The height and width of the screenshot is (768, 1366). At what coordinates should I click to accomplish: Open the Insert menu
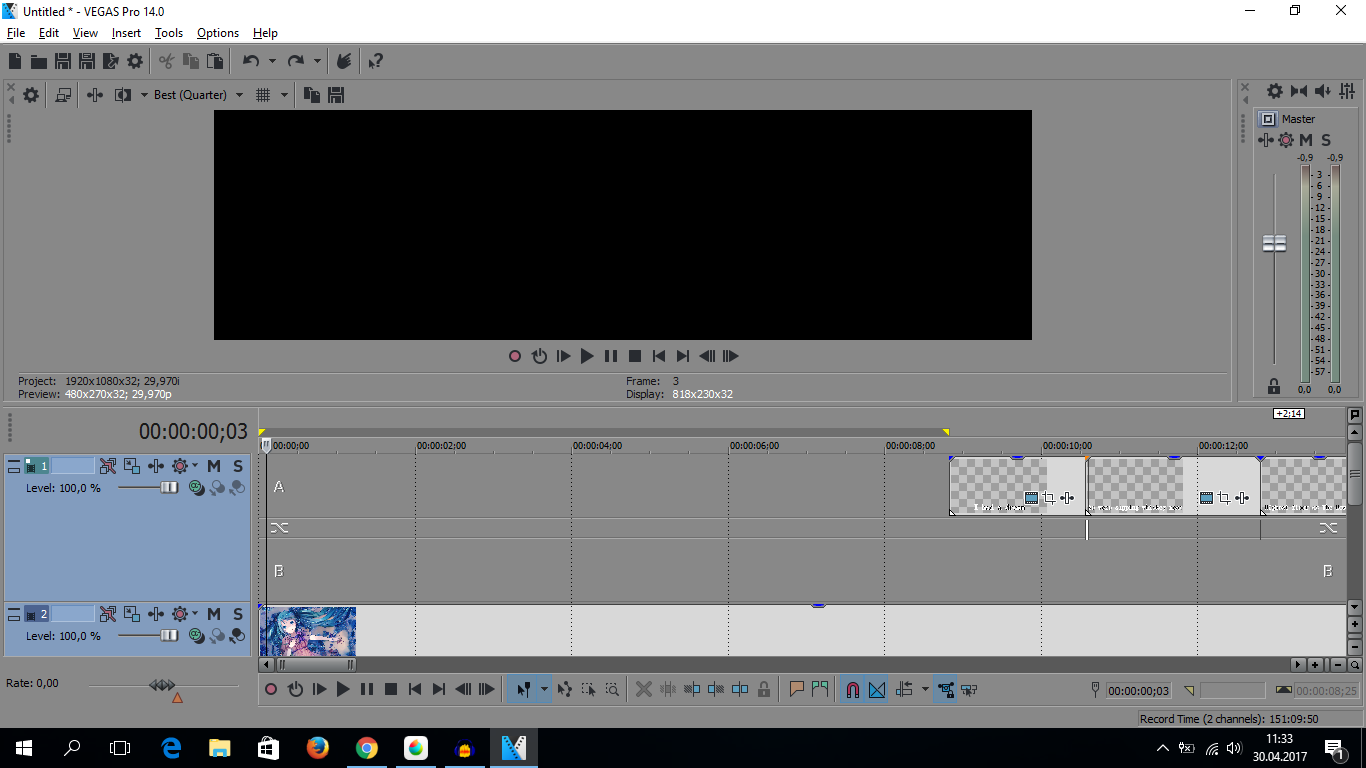[126, 33]
